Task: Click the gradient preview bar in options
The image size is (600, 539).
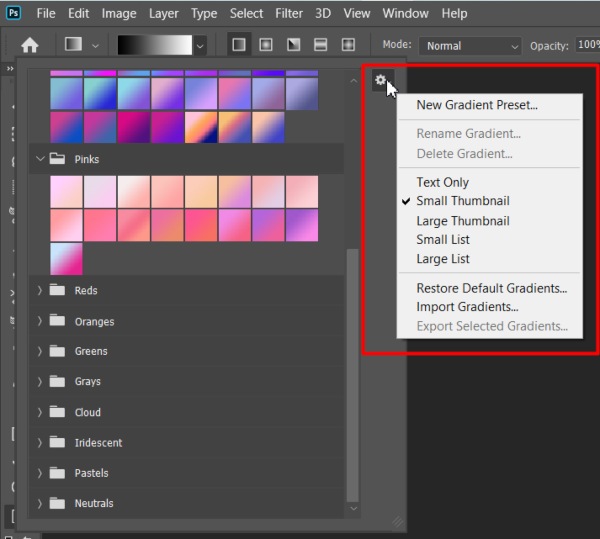Action: [x=154, y=46]
